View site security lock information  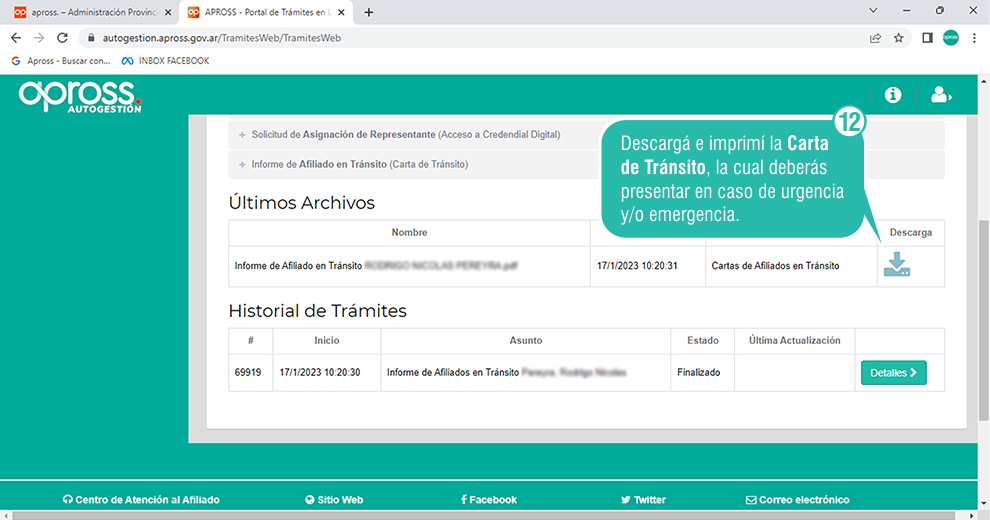tap(91, 38)
